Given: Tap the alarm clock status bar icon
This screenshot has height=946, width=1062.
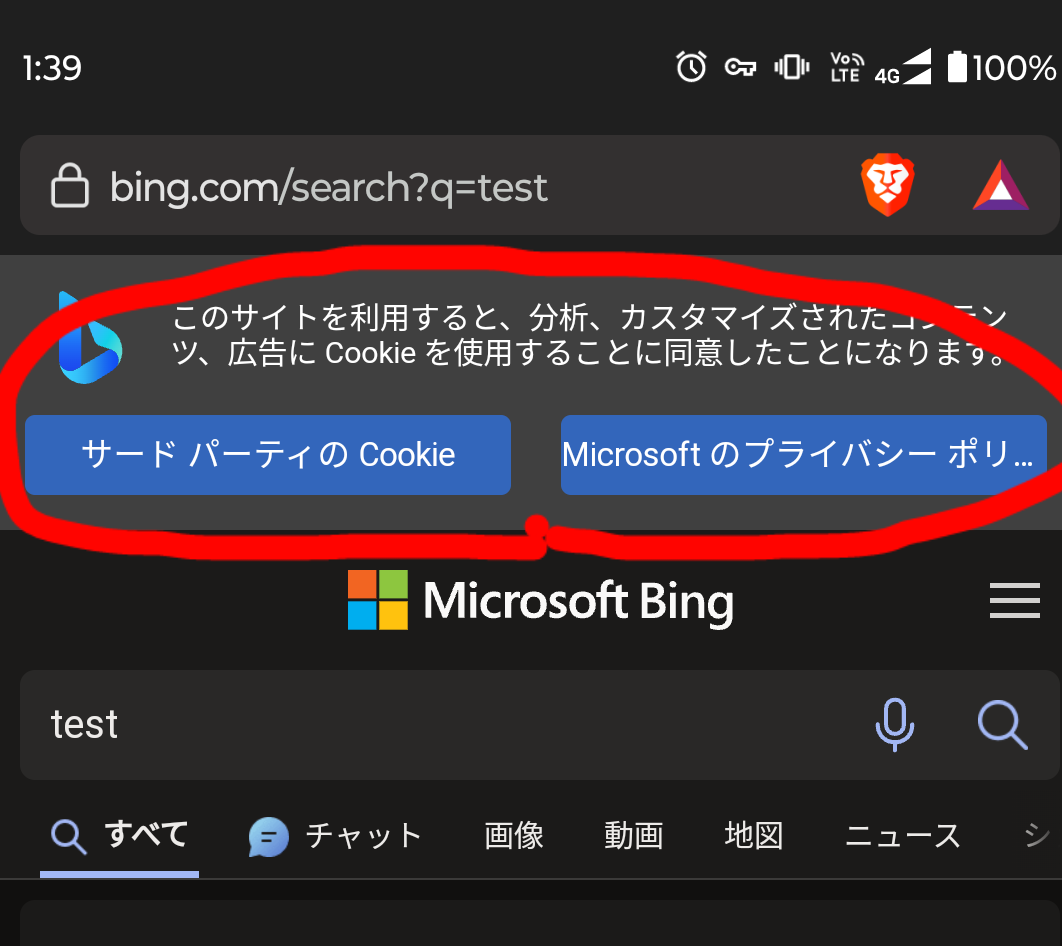Looking at the screenshot, I should [690, 67].
